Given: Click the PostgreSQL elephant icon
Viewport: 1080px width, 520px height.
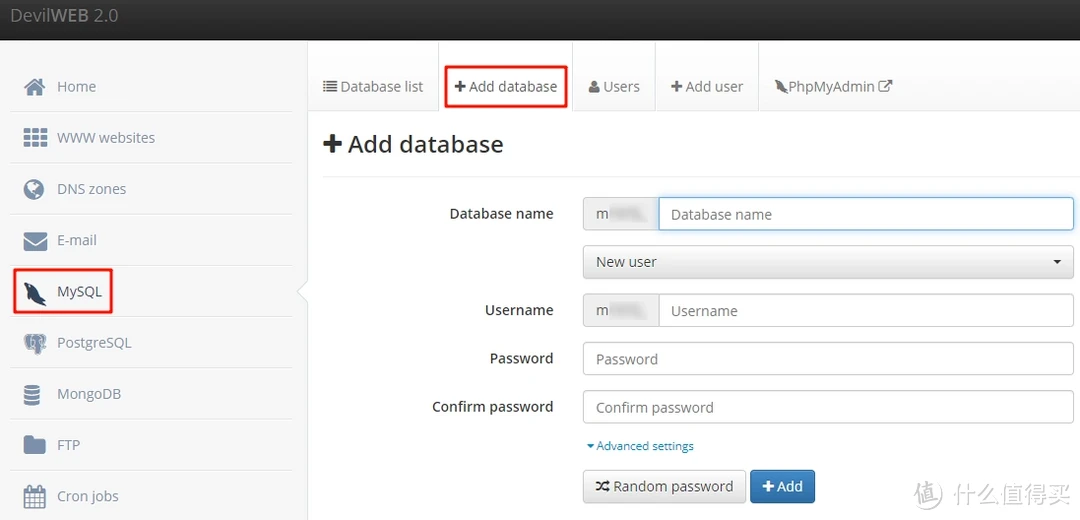Looking at the screenshot, I should click(35, 343).
